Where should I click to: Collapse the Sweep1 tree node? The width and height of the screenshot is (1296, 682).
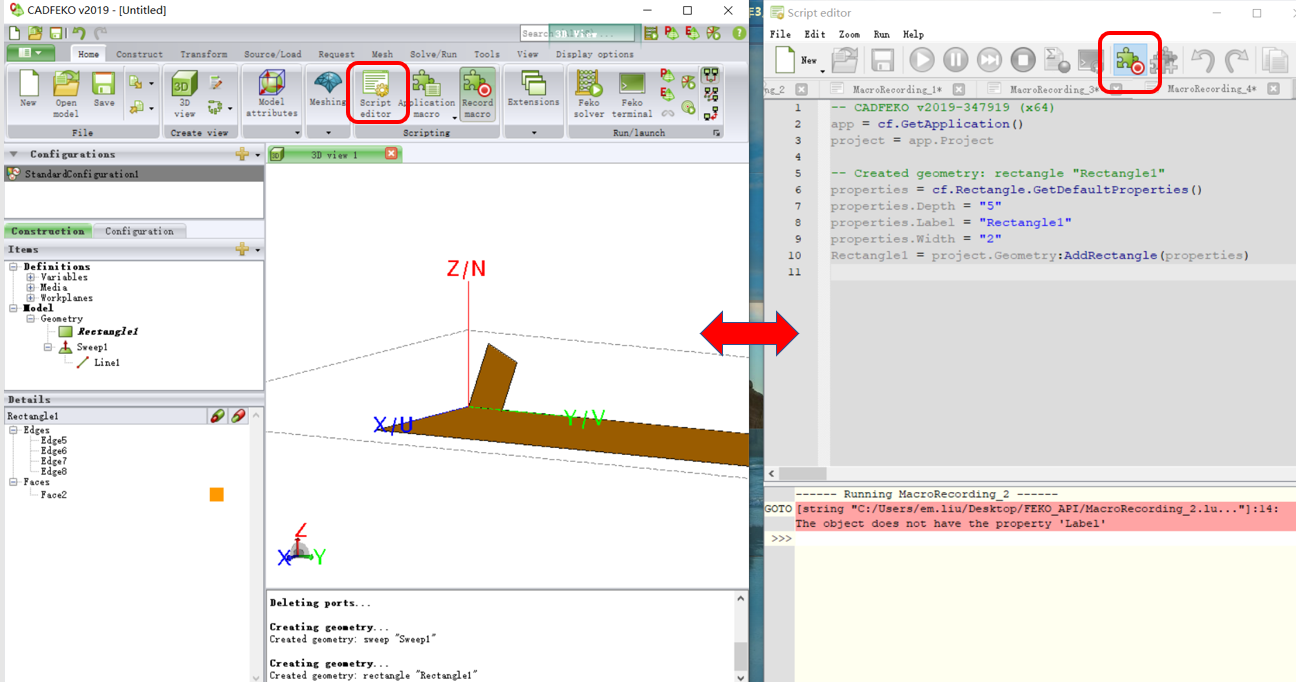pyautogui.click(x=48, y=347)
